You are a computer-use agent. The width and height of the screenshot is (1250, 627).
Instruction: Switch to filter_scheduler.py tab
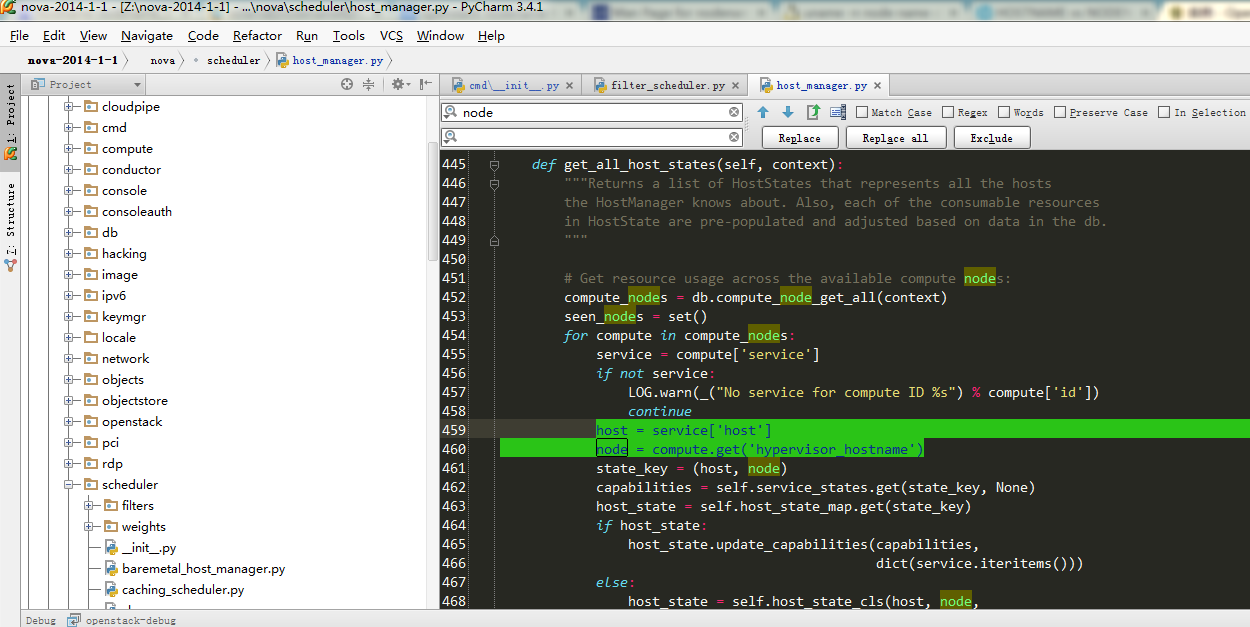click(667, 86)
